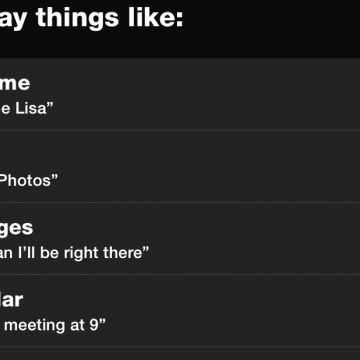Open the 'meeting at 9' row
Screen dimensions: 360x360
tap(180, 310)
